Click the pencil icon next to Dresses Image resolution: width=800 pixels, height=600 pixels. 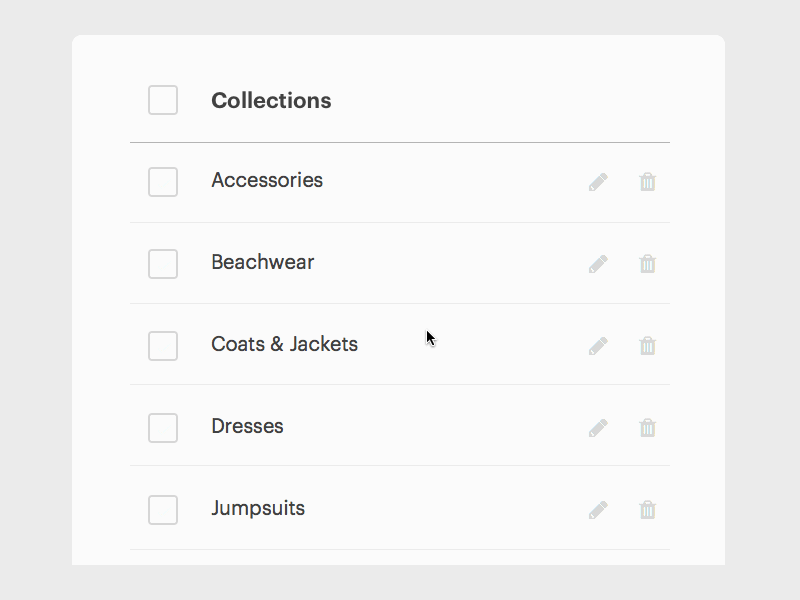click(x=598, y=427)
